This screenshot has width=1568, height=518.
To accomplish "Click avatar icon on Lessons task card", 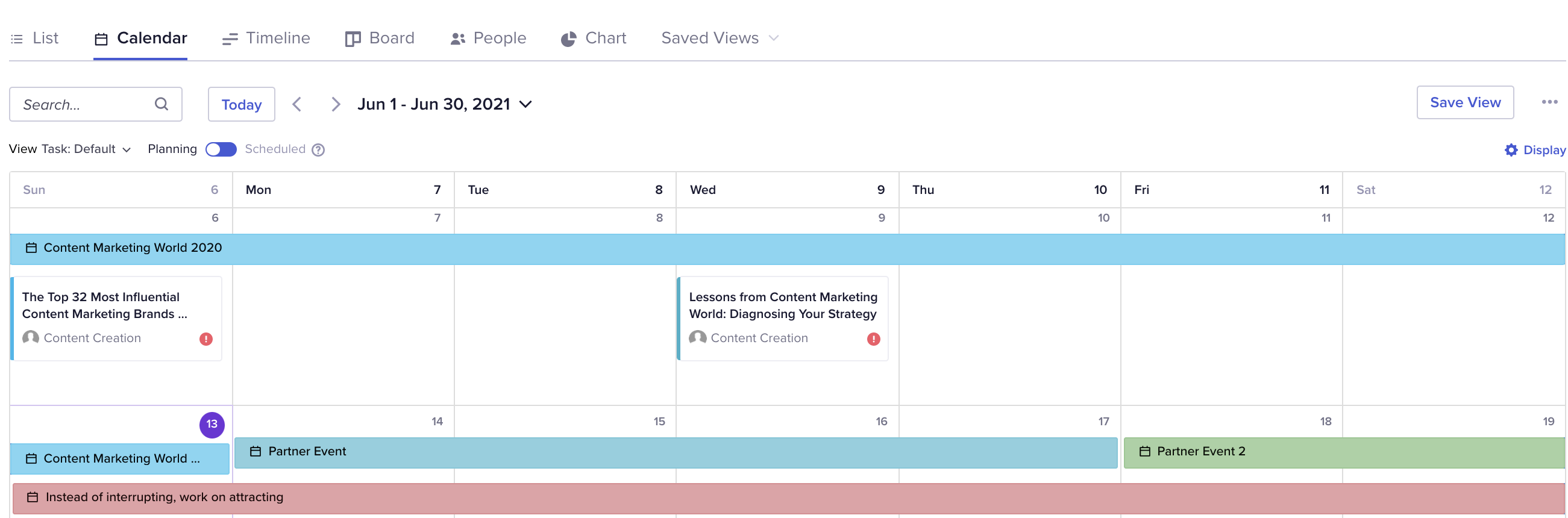I will pyautogui.click(x=698, y=338).
